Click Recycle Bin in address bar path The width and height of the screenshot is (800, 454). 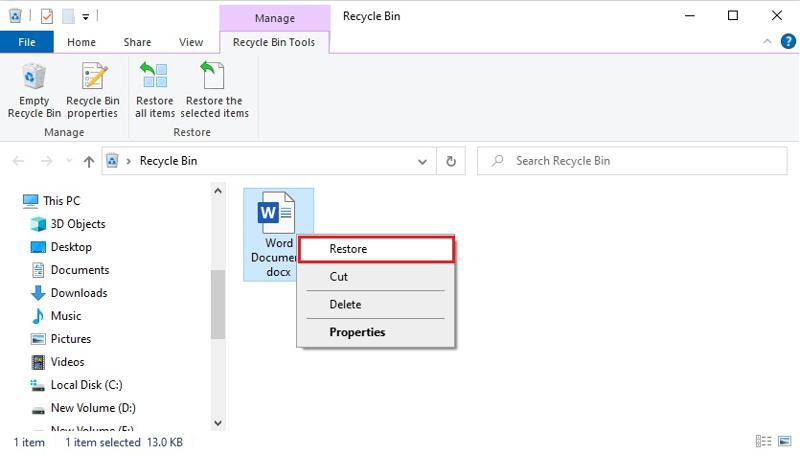[x=168, y=161]
